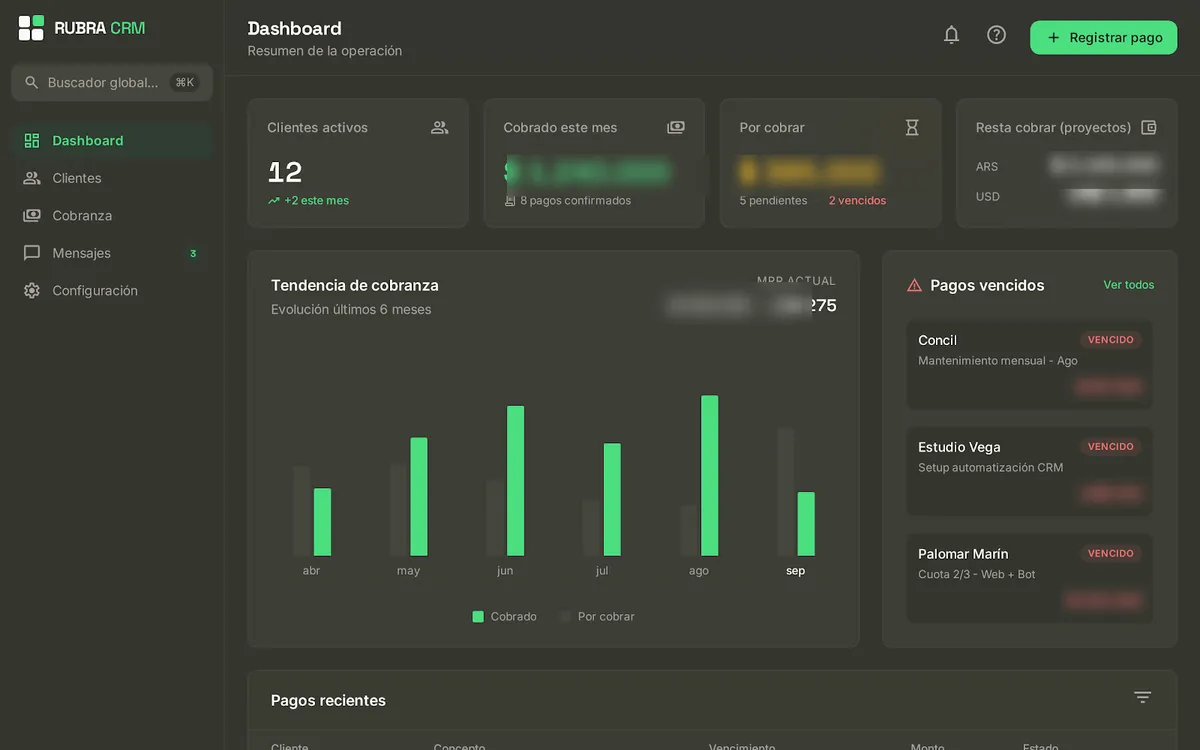Click the 5 pendientes text
This screenshot has width=1200, height=750.
773,201
